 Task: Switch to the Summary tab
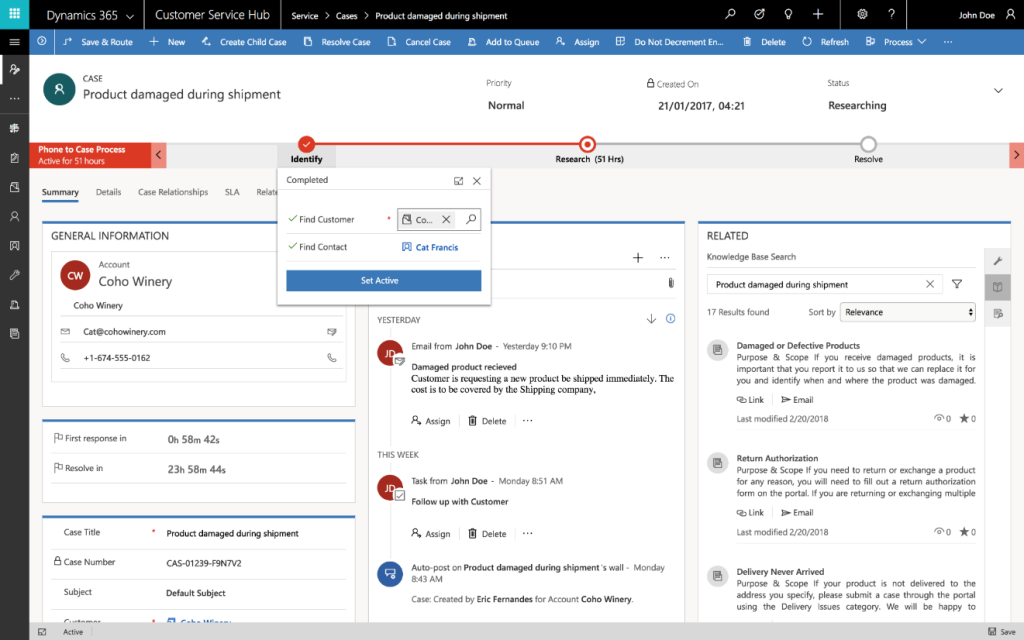tap(60, 192)
